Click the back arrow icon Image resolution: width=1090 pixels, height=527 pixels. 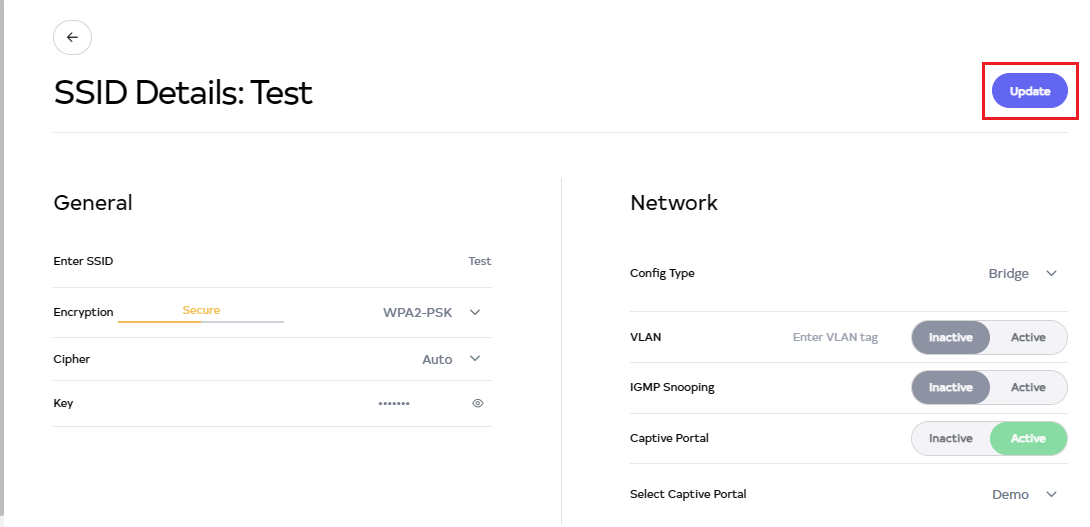(x=72, y=37)
